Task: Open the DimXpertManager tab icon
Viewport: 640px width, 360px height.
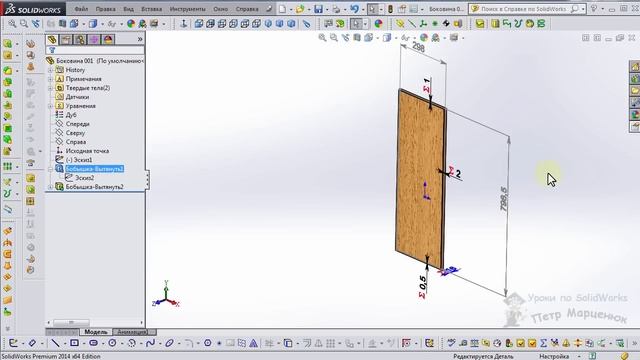Action: click(x=94, y=39)
